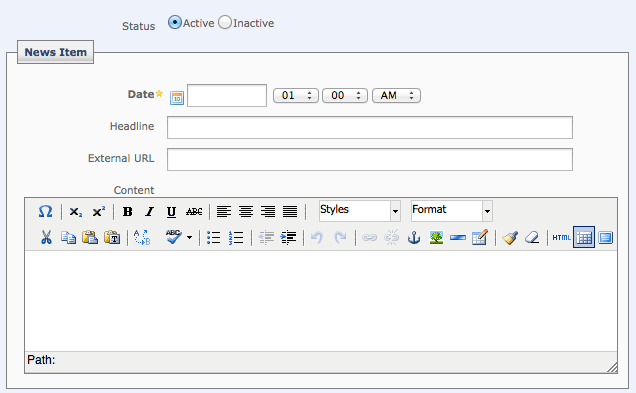Undo the last edit
This screenshot has height=393, width=636.
point(317,237)
